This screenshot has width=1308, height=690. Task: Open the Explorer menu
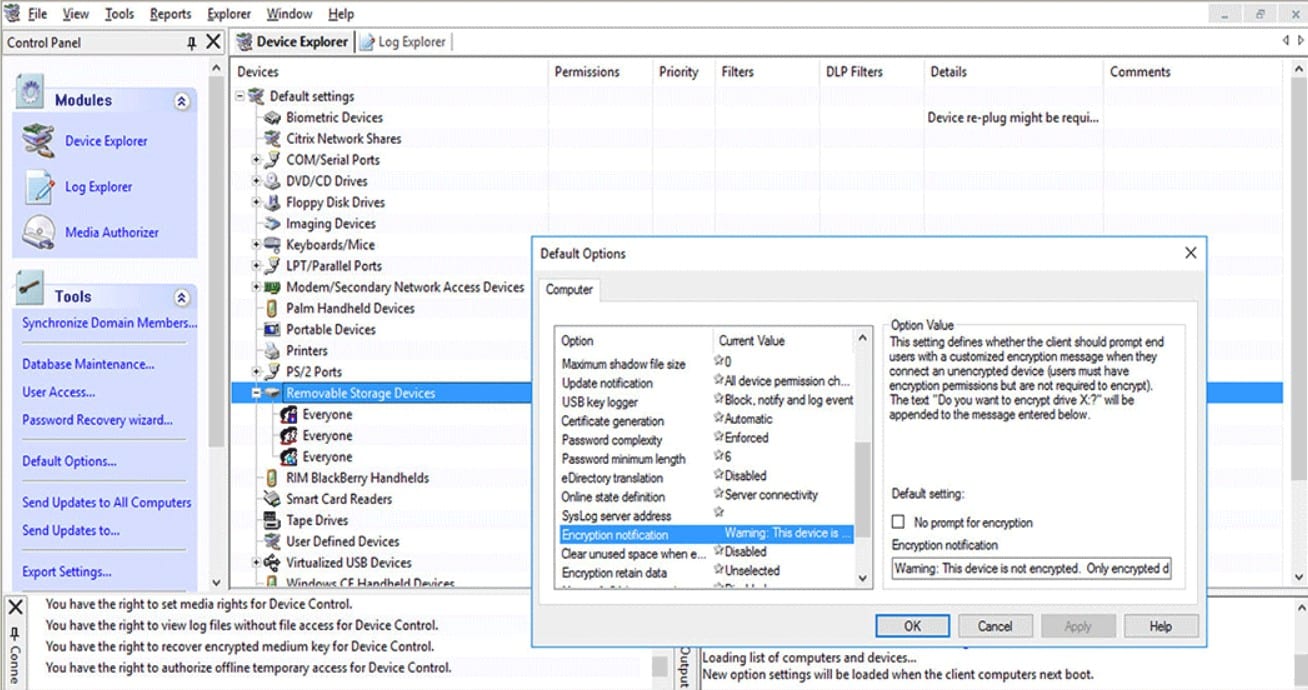pos(229,14)
